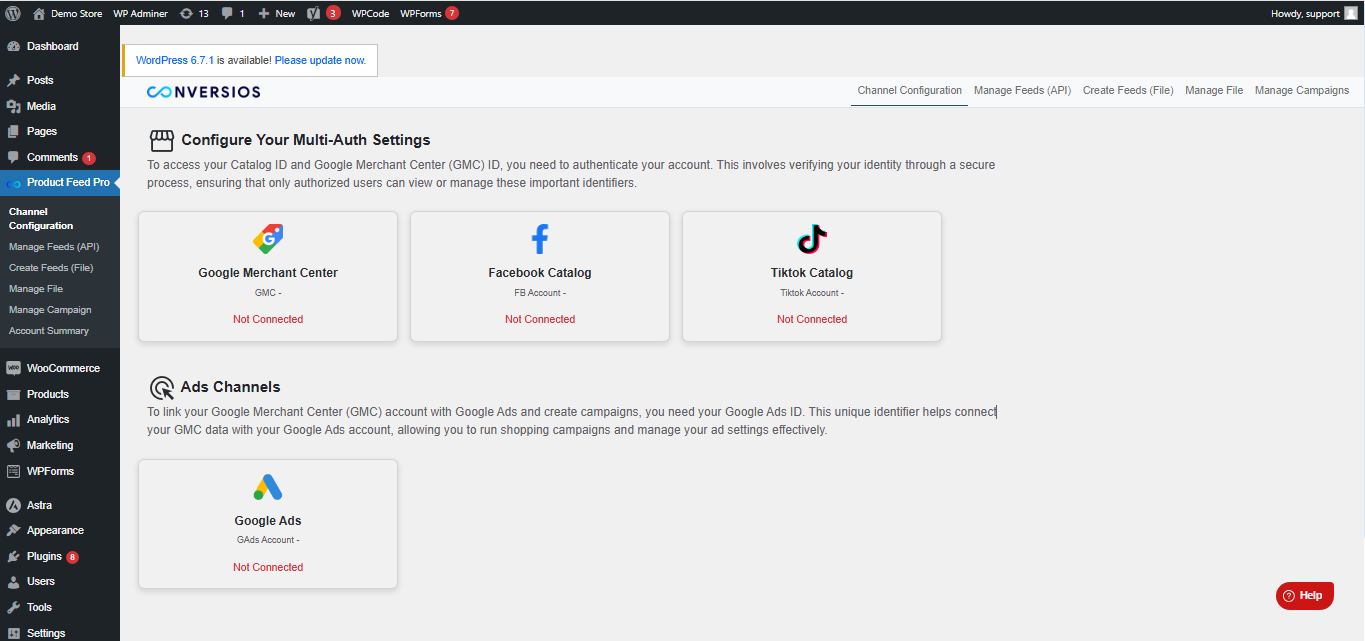
Task: Click the updates icon showing 13
Action: click(186, 13)
